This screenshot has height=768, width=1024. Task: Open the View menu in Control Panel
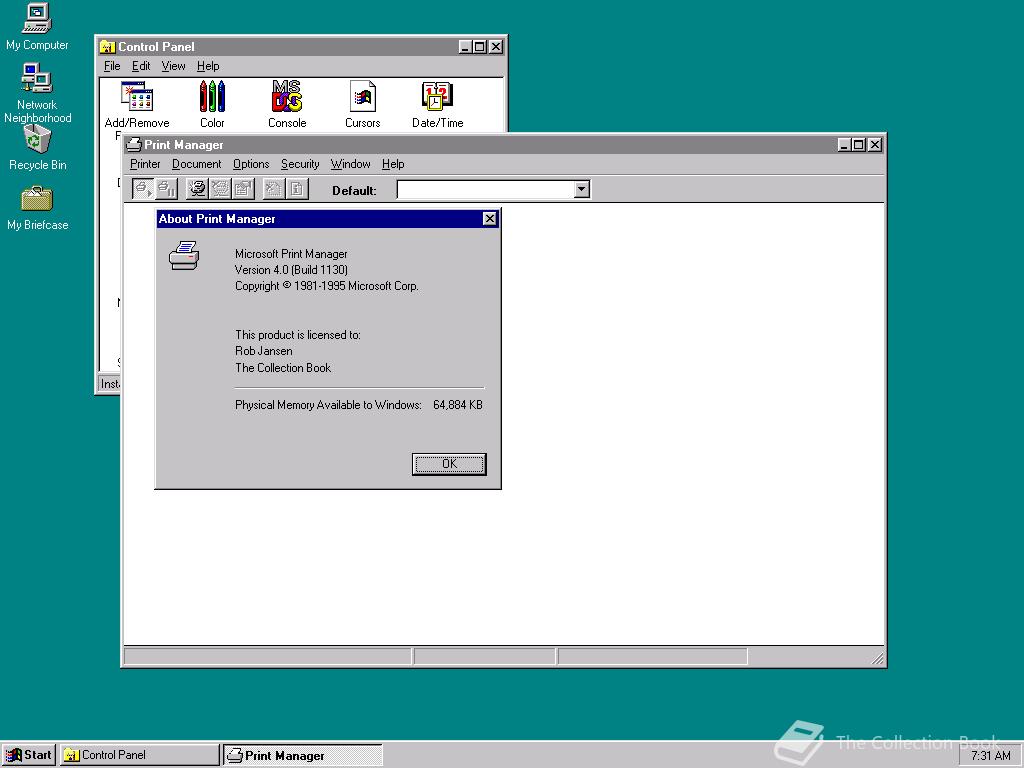173,66
